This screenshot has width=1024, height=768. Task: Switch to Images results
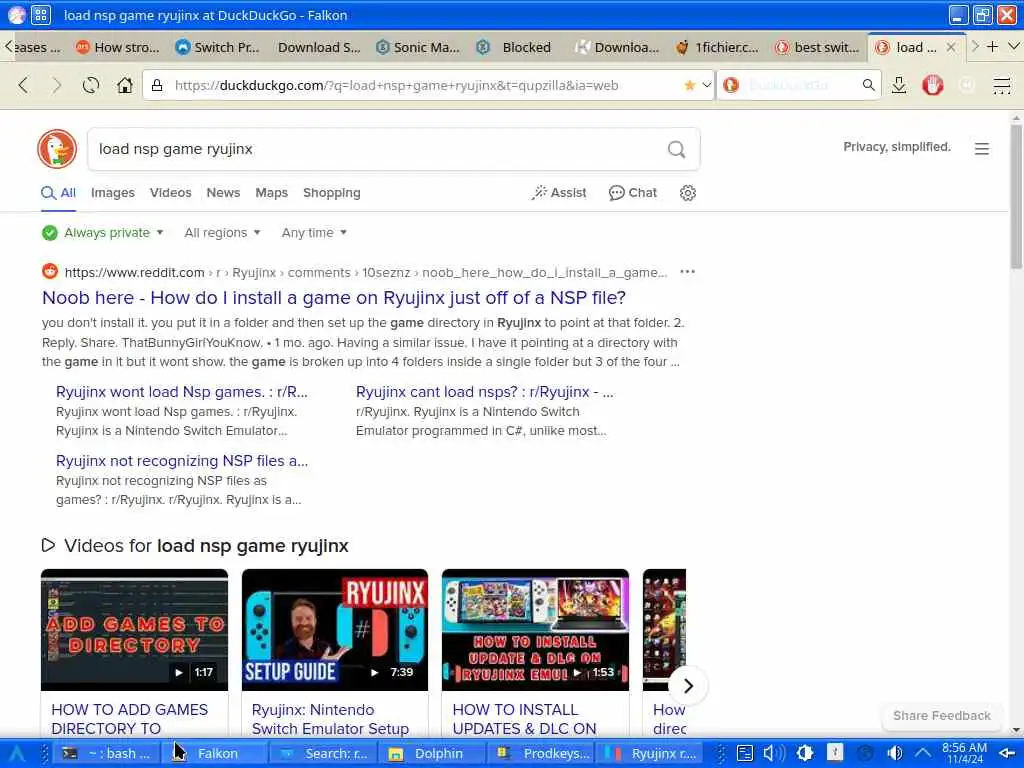[x=112, y=193]
